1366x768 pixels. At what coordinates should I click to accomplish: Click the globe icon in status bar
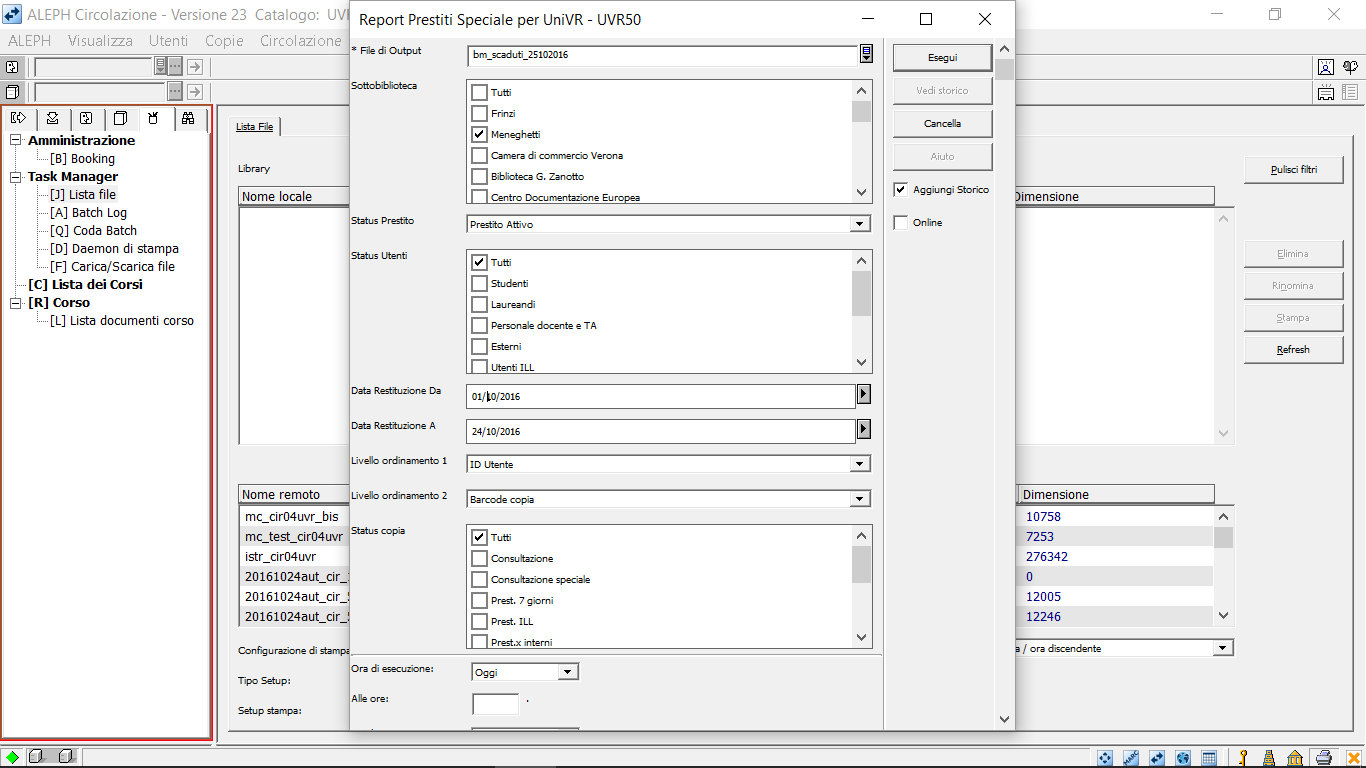1183,758
